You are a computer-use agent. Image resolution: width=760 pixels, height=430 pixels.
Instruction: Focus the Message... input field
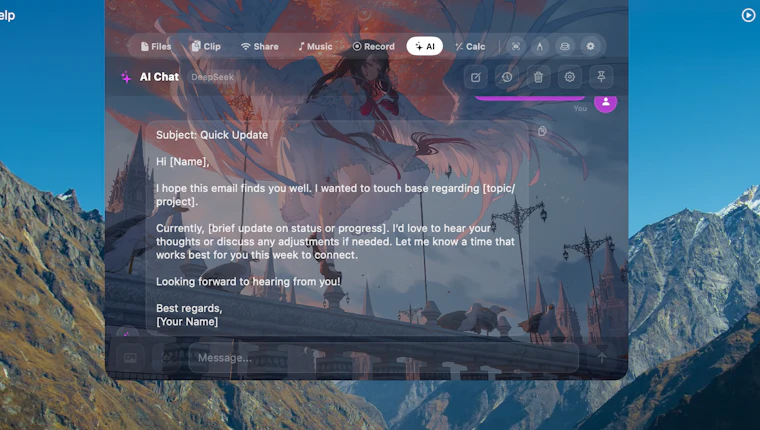coord(383,358)
